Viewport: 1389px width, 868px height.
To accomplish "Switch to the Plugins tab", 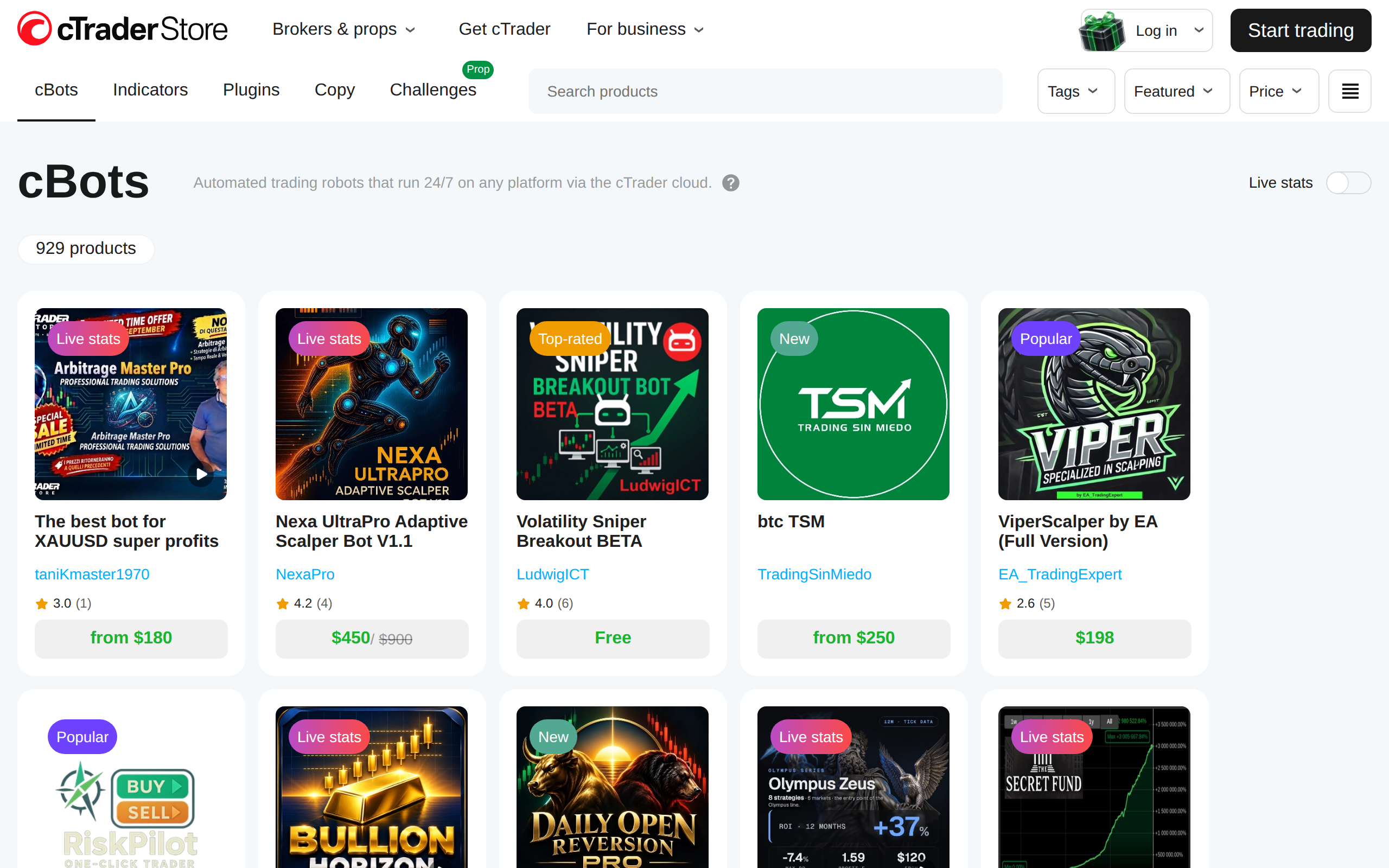I will [x=251, y=90].
